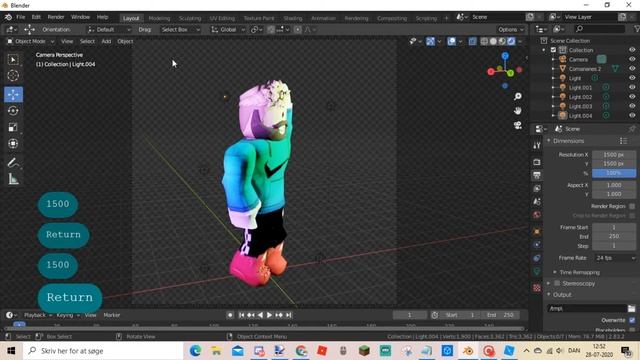Activate the Rotate tool
This screenshot has height=360, width=640.
click(x=13, y=111)
